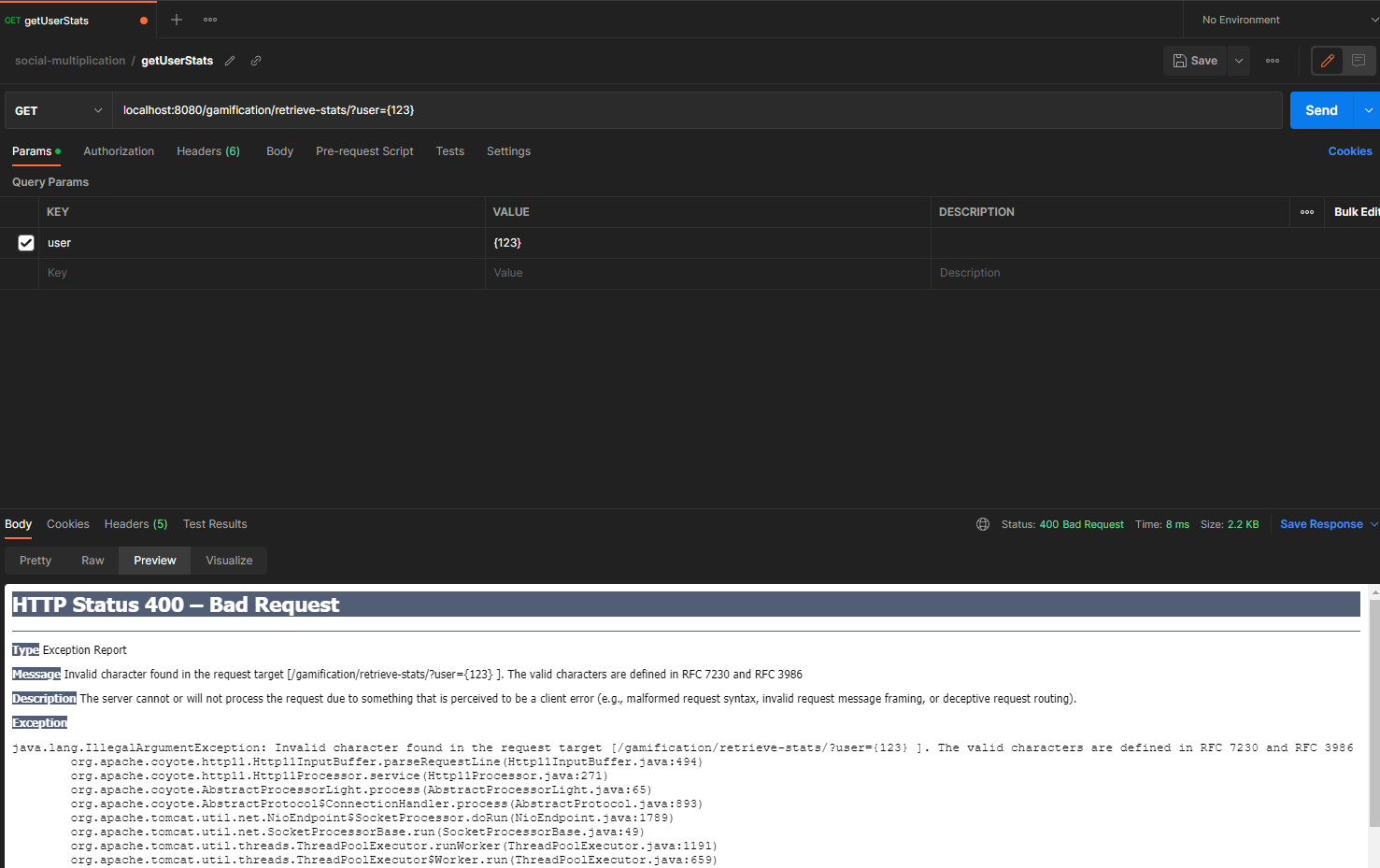Switch to edit mode with orange pencil icon
Viewport: 1380px width, 868px height.
(x=1328, y=61)
